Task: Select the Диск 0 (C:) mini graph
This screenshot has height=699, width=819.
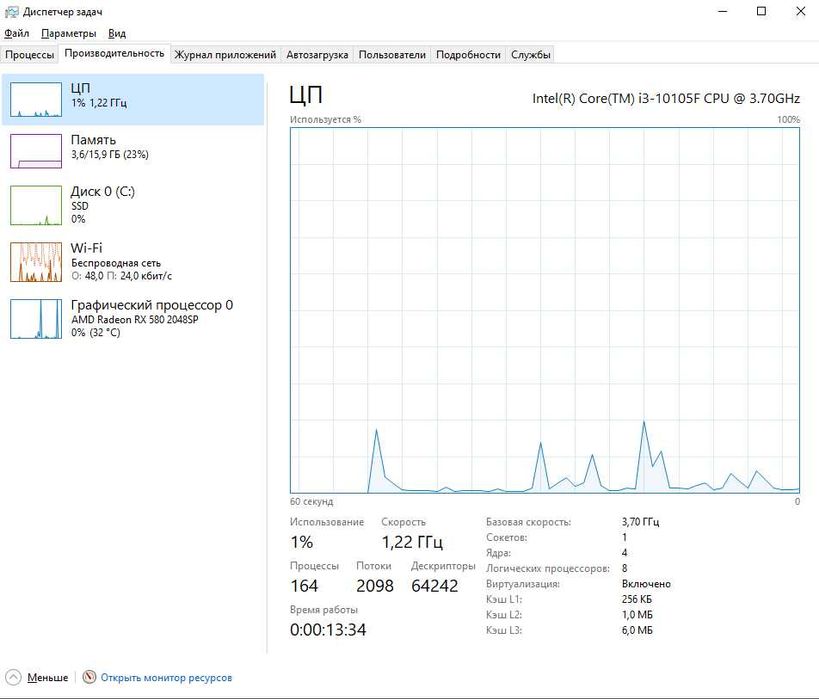Action: click(36, 205)
